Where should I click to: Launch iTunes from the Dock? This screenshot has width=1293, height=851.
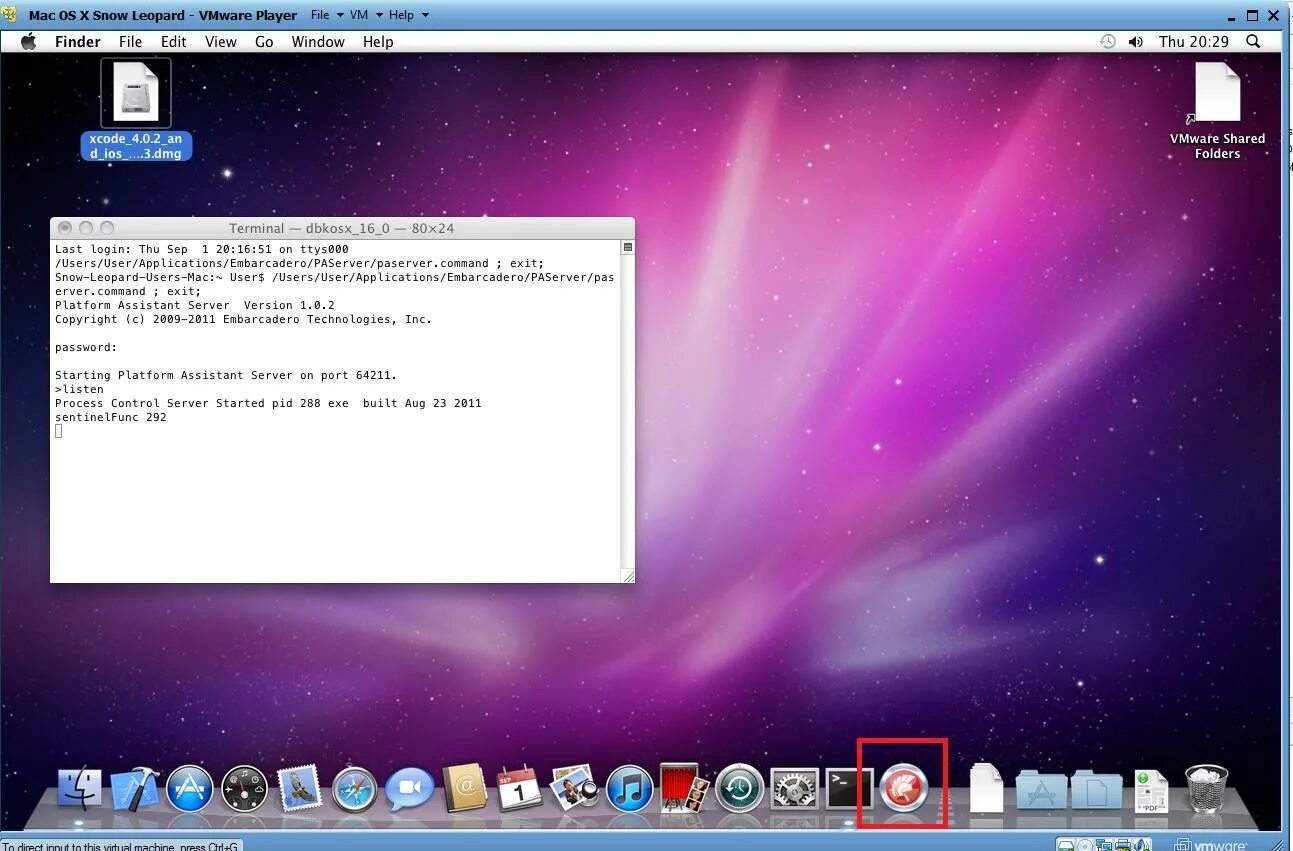tap(629, 789)
